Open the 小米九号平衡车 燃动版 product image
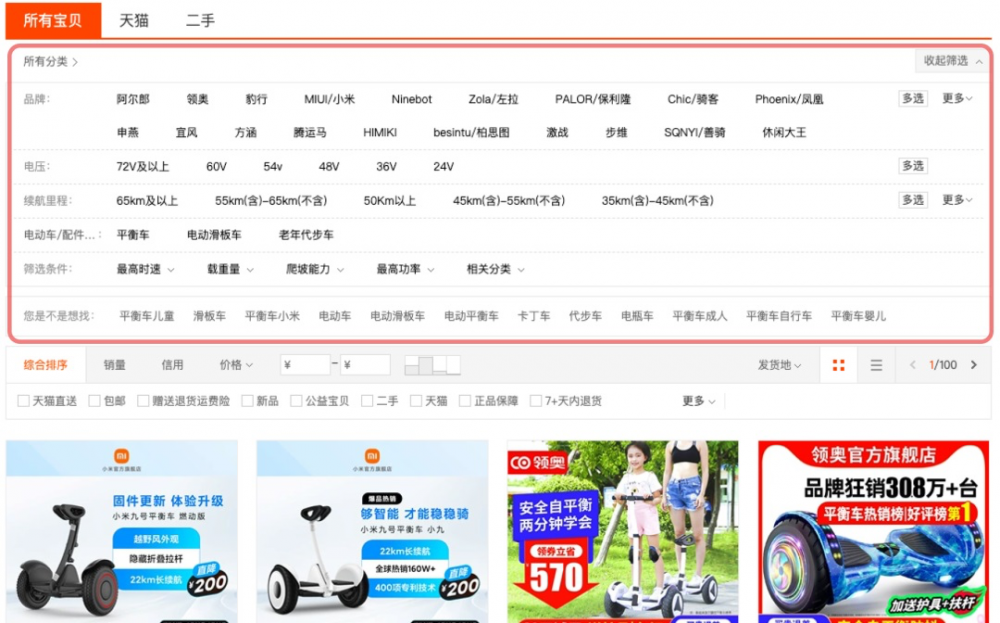The image size is (1000, 623). tap(122, 531)
